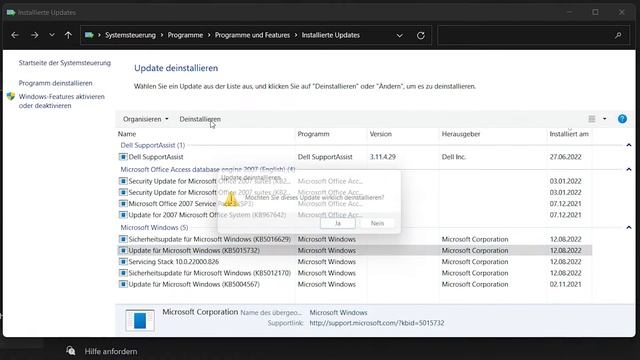This screenshot has height=360, width=640.
Task: Select Sicherheitsupdate KB5016629 row
Action: (x=354, y=240)
